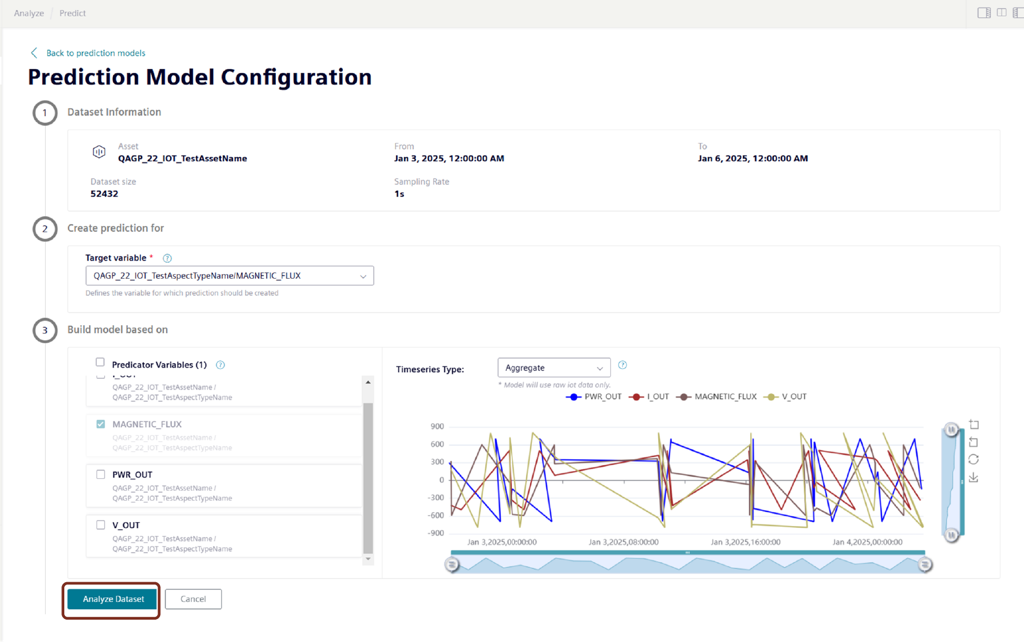The image size is (1024, 642).
Task: Click the Analyze Dataset button
Action: (112, 600)
